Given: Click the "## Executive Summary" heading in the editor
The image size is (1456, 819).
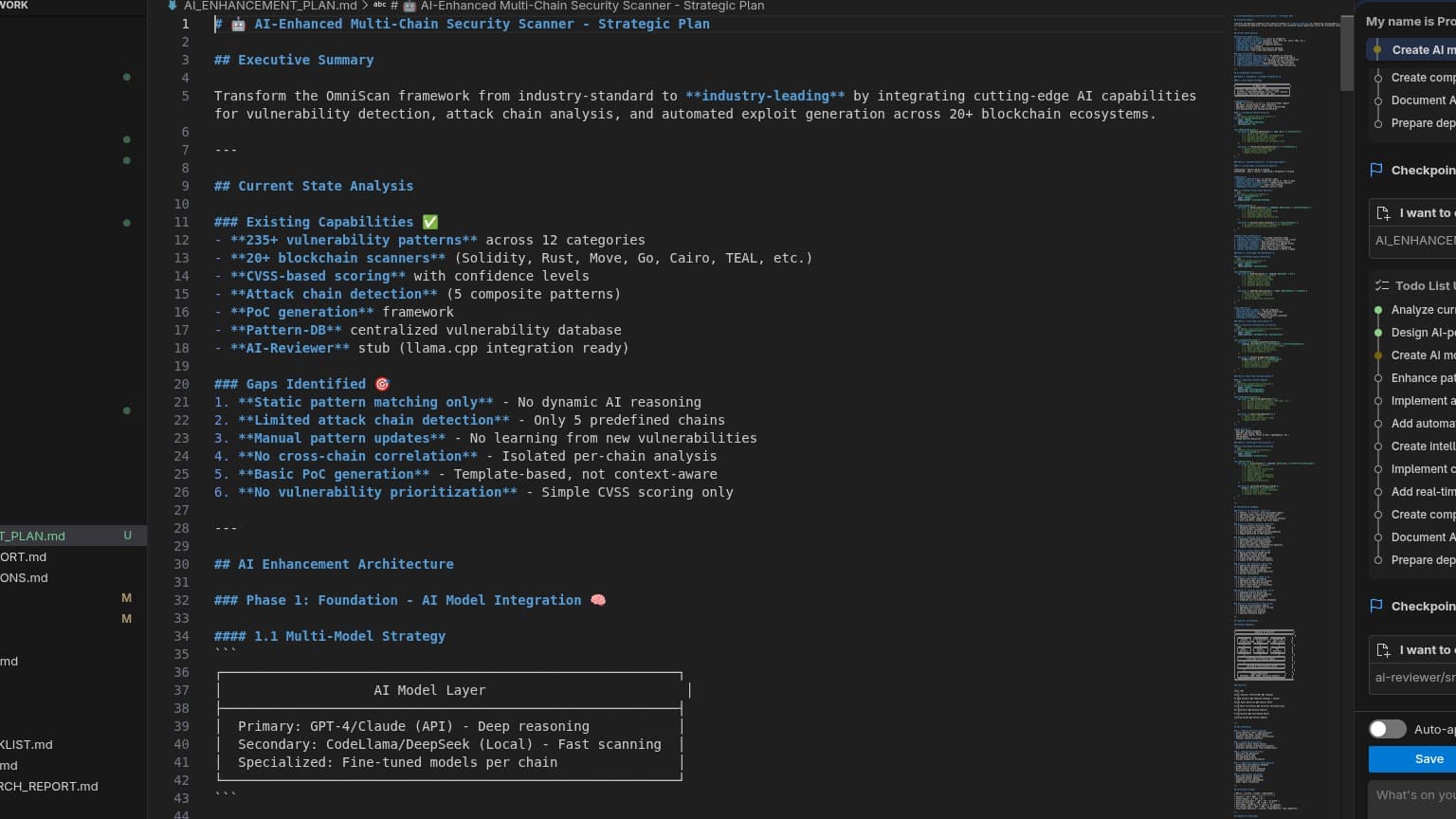Looking at the screenshot, I should coord(294,60).
